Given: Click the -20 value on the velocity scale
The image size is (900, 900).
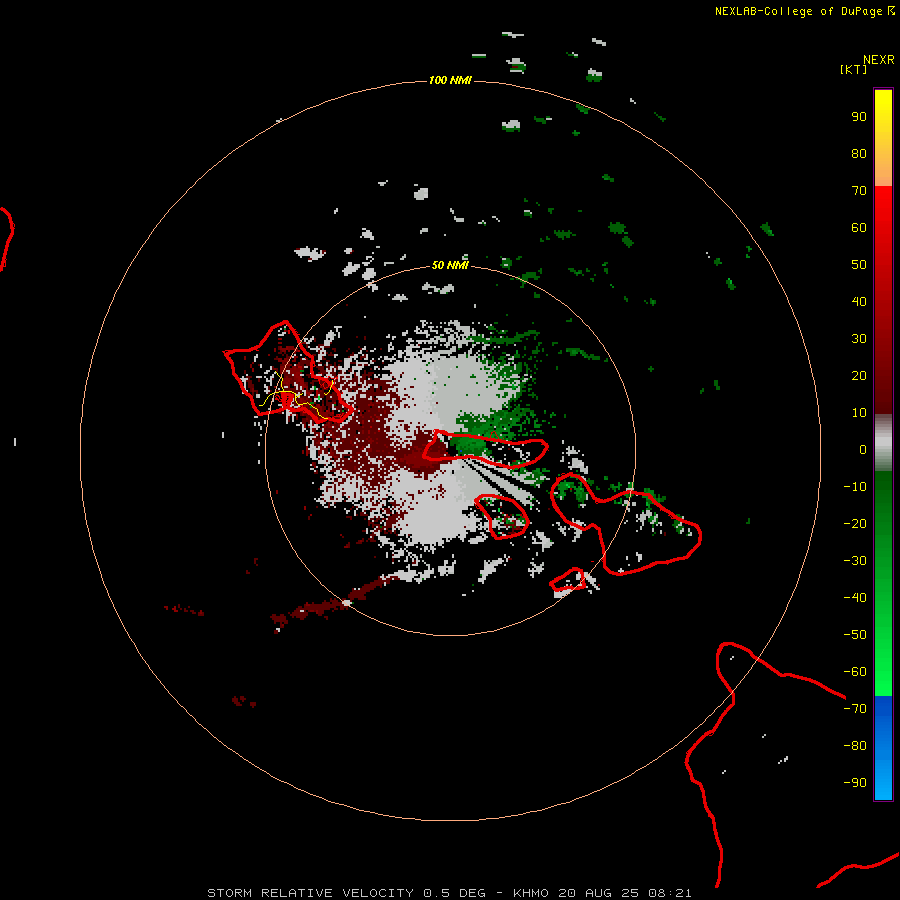Looking at the screenshot, I should (x=855, y=523).
